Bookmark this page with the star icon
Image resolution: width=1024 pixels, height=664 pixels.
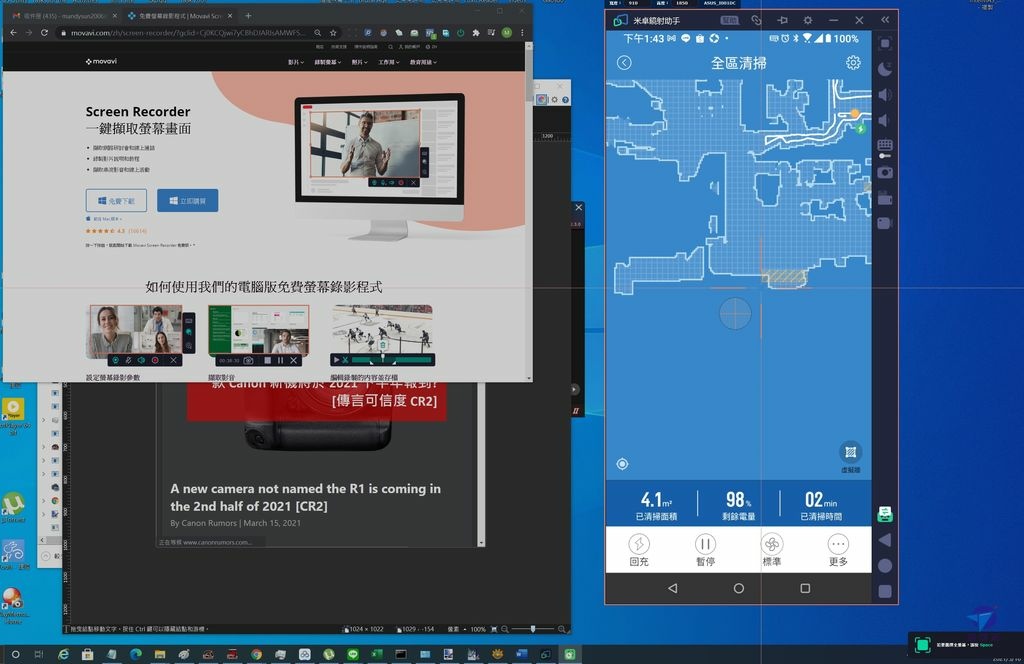point(333,33)
